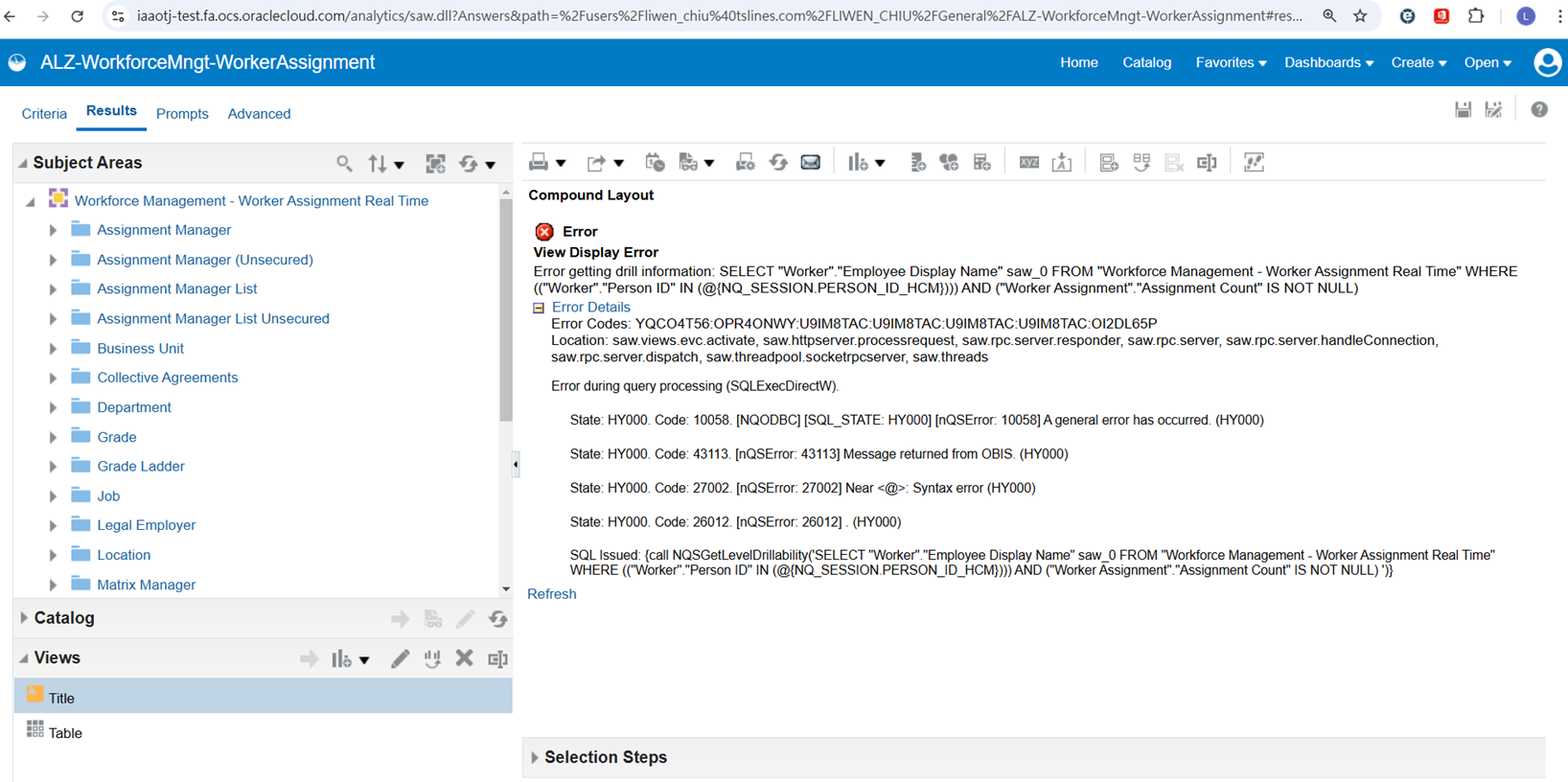The width and height of the screenshot is (1568, 782).
Task: Bookmark this page with the star icon
Action: tap(1360, 16)
